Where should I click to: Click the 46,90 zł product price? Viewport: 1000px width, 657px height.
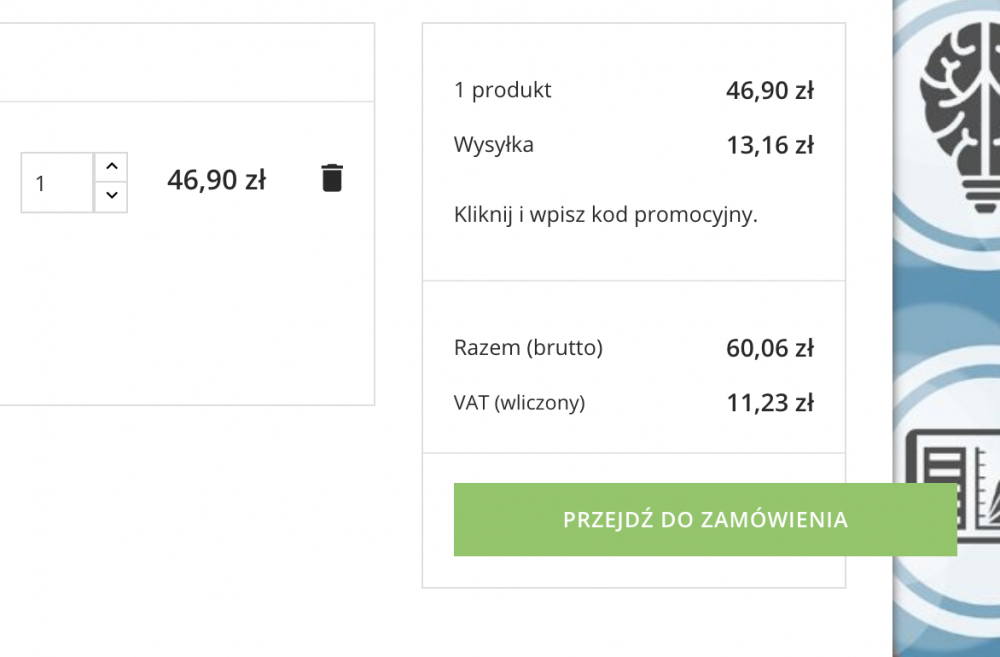tap(216, 180)
